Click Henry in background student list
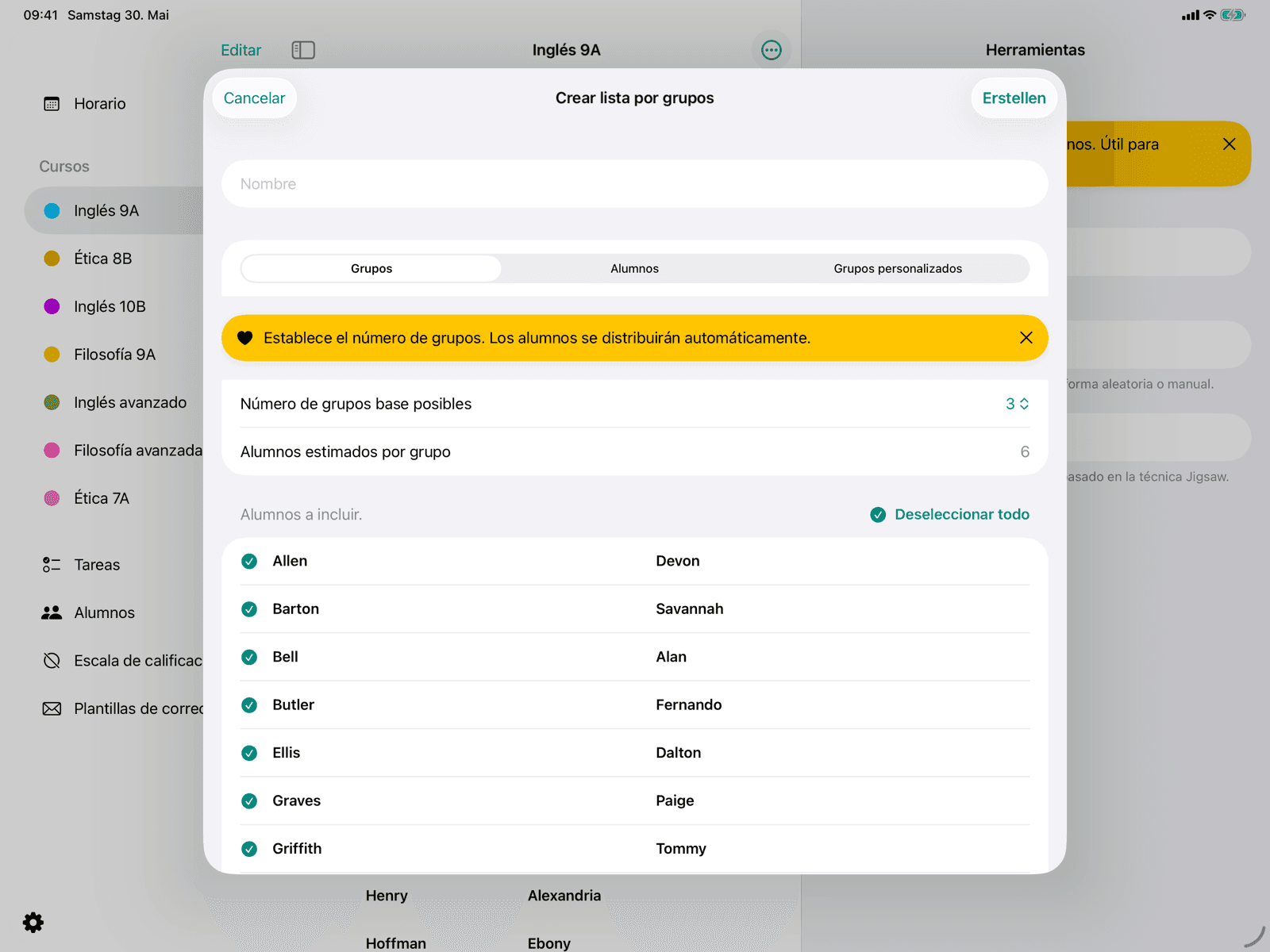 click(x=387, y=896)
